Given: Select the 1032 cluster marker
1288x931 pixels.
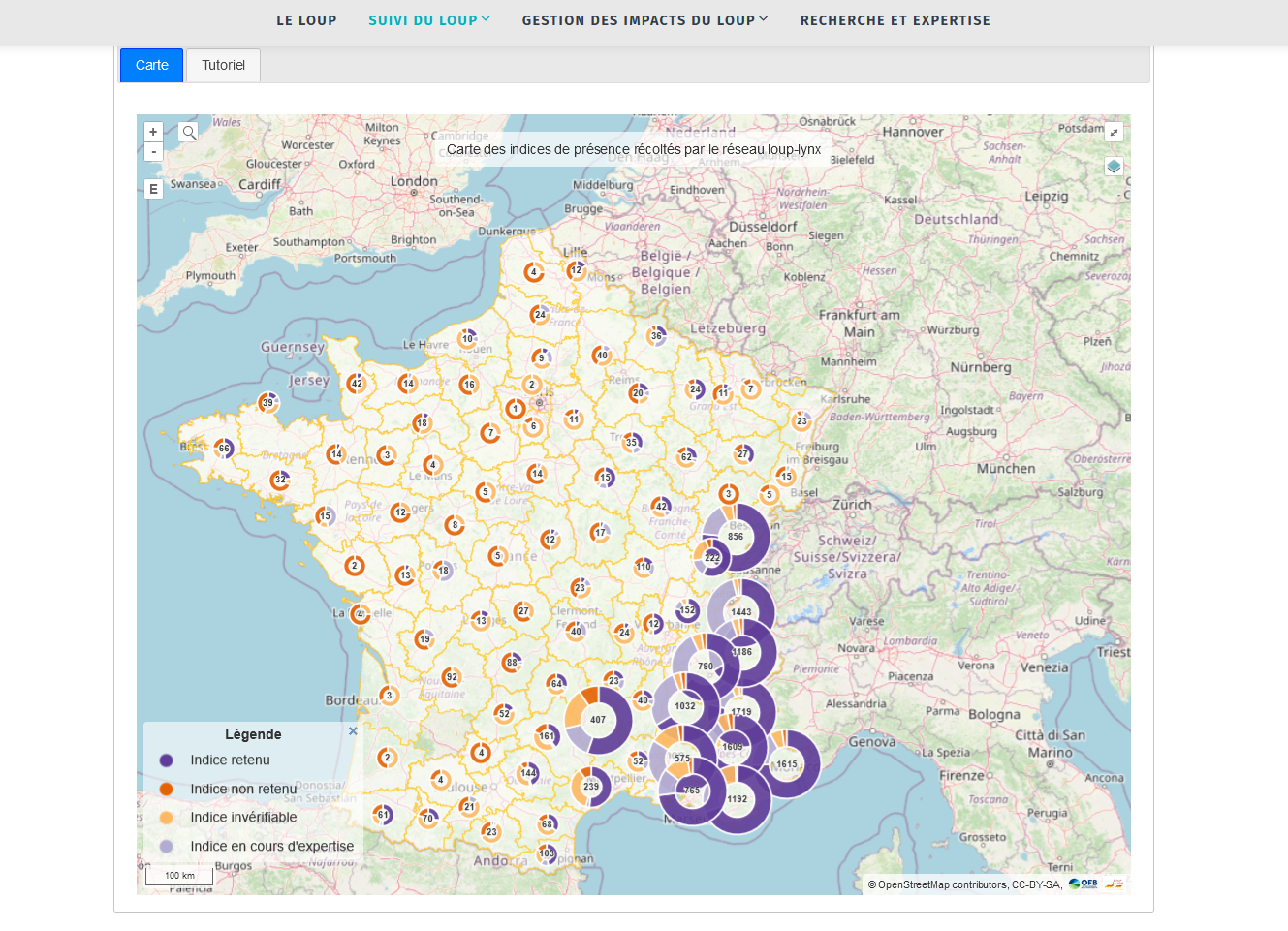Looking at the screenshot, I should pyautogui.click(x=685, y=706).
